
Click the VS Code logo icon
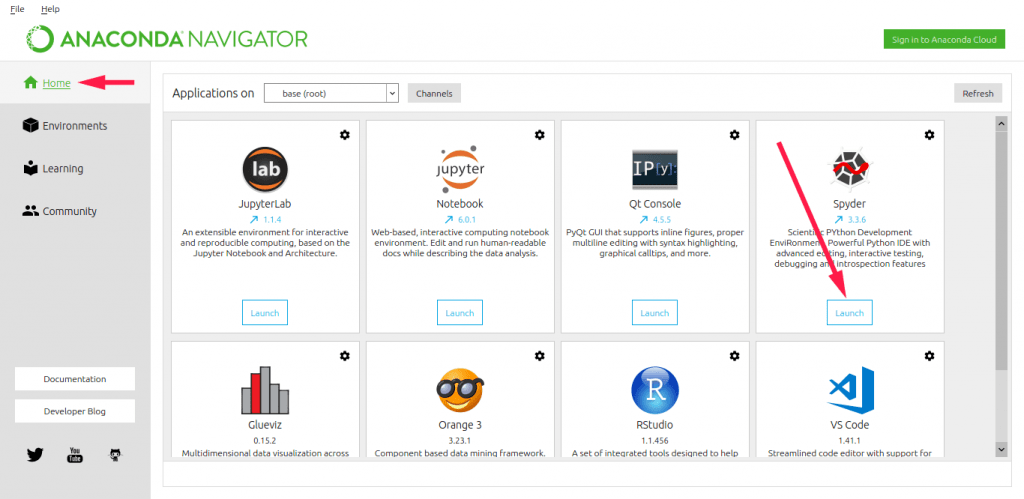click(x=849, y=390)
